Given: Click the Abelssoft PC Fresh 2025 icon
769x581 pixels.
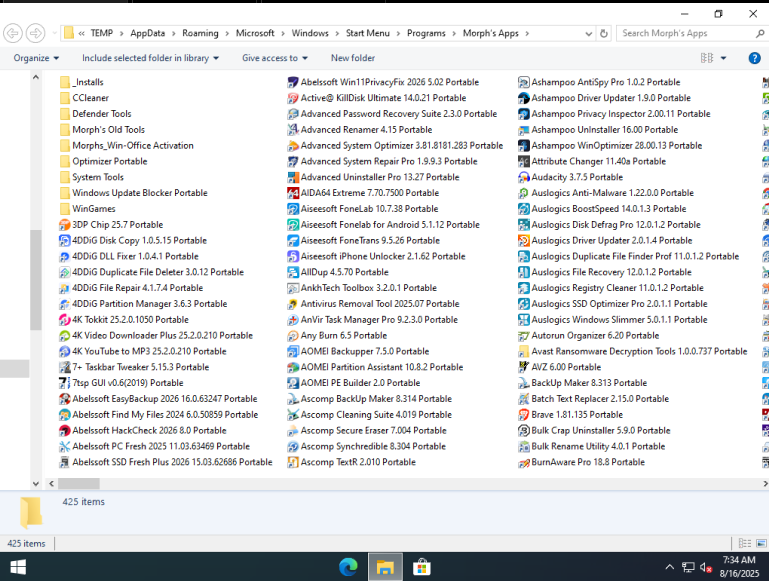Looking at the screenshot, I should click(x=64, y=447).
